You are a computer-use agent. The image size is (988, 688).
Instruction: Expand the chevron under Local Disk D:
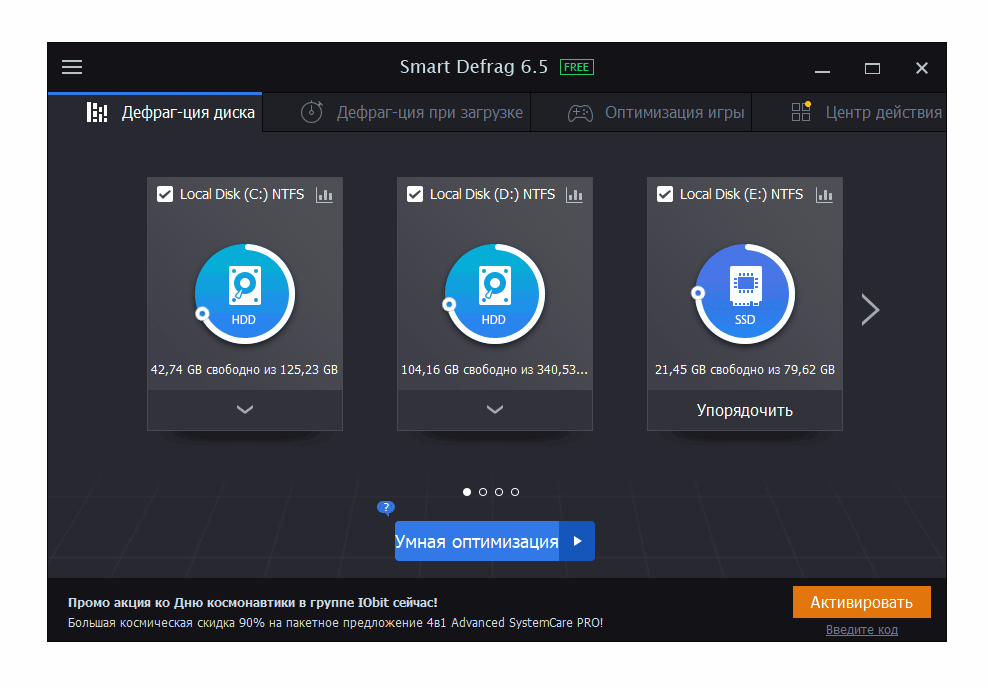[494, 410]
